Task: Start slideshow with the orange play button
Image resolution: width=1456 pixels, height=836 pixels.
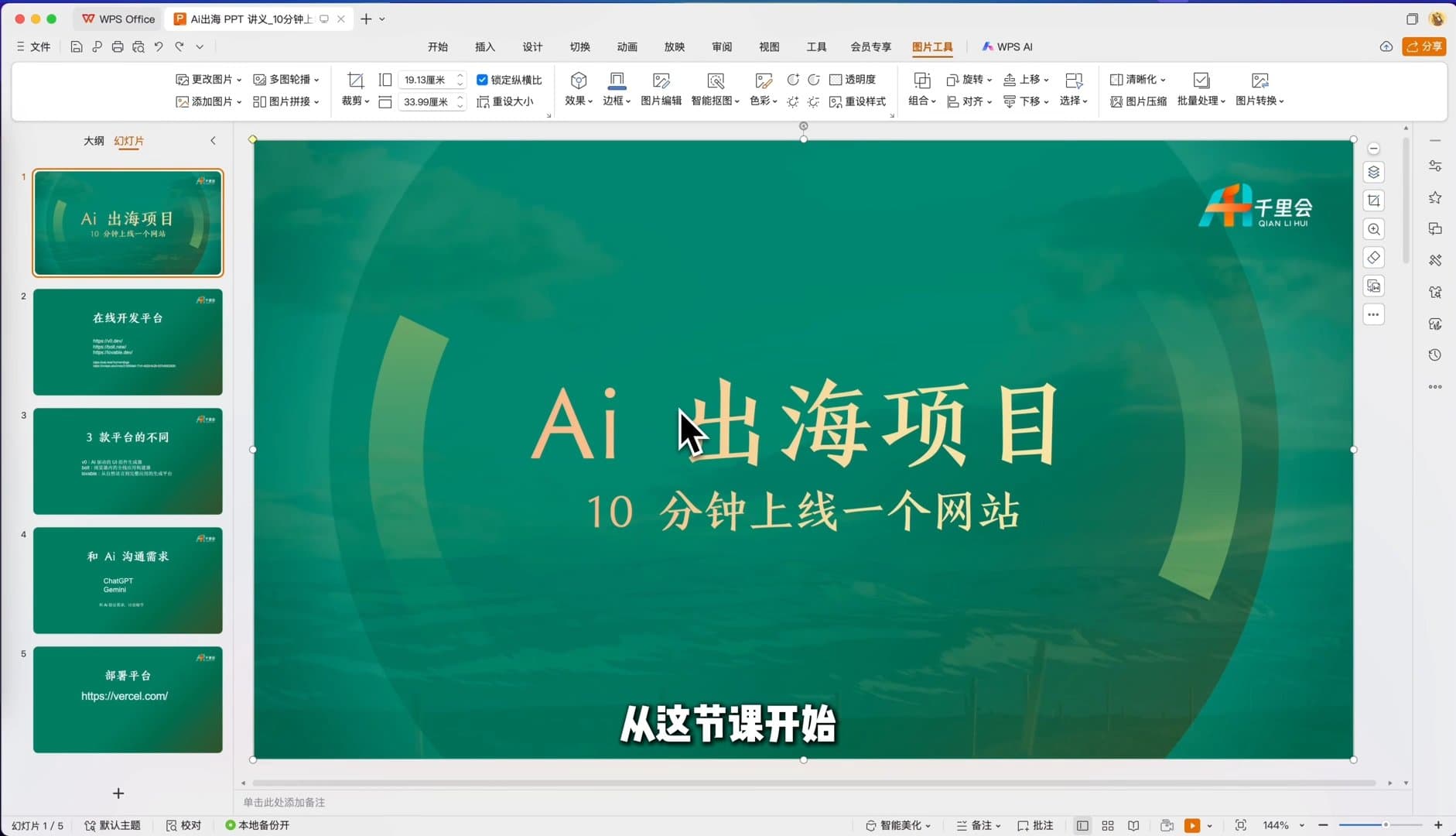Action: [1194, 825]
